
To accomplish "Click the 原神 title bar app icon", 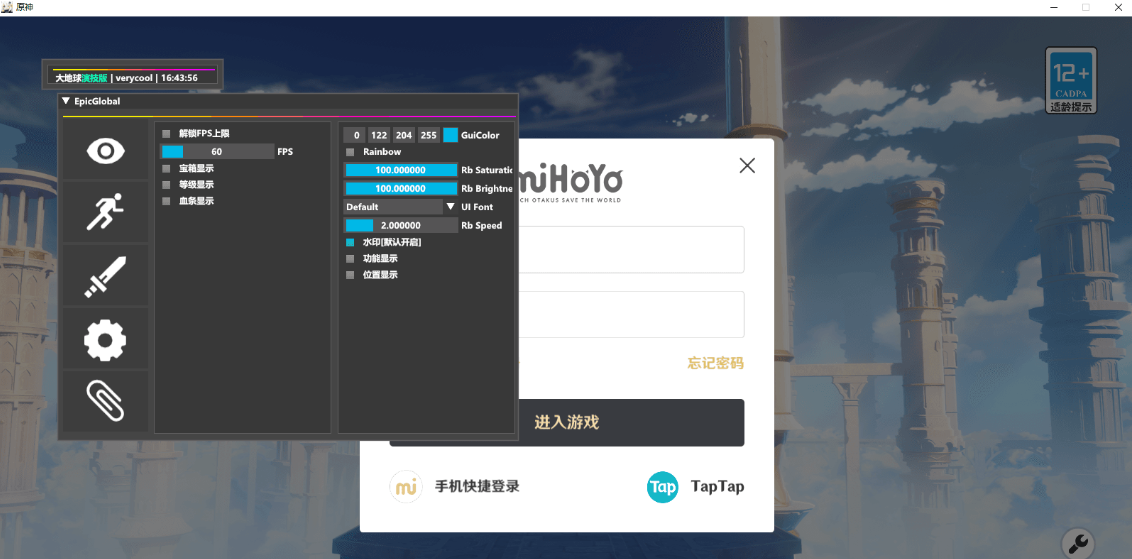I will coord(7,7).
